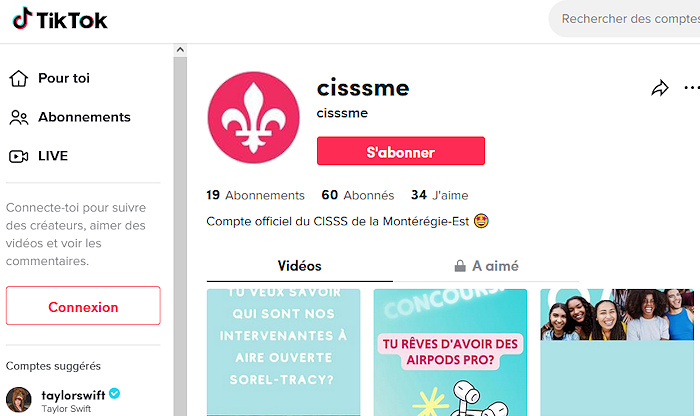Image resolution: width=700 pixels, height=416 pixels.
Task: Open the LIVE camera icon
Action: tap(19, 156)
